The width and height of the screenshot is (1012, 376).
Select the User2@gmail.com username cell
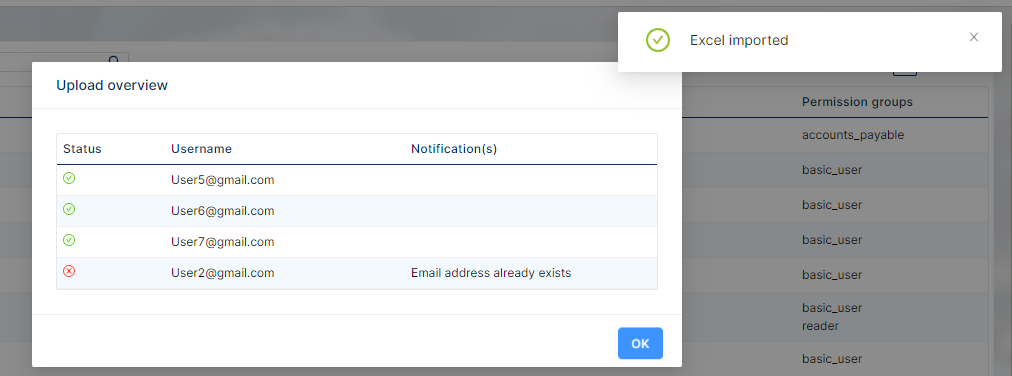[223, 273]
